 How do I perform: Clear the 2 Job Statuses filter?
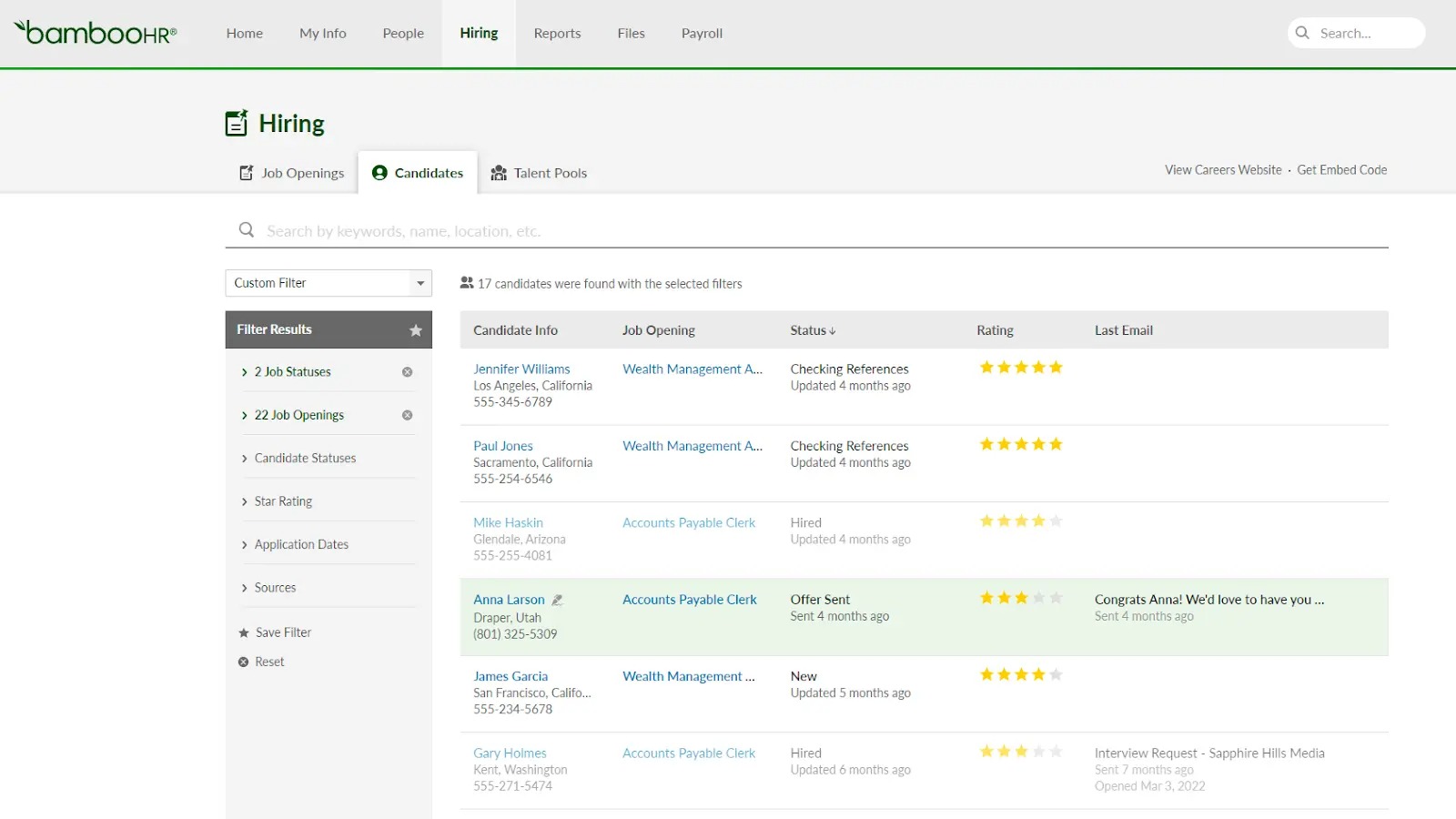click(407, 372)
